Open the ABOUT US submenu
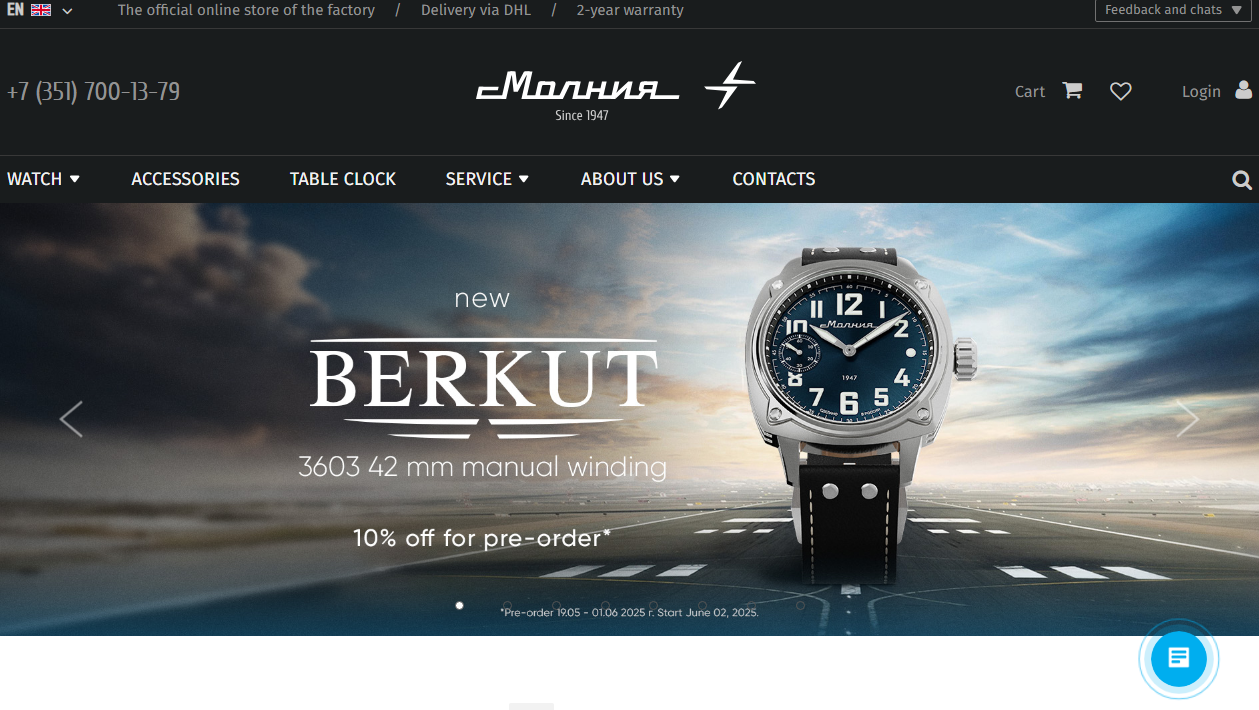The image size is (1259, 710). click(x=630, y=179)
